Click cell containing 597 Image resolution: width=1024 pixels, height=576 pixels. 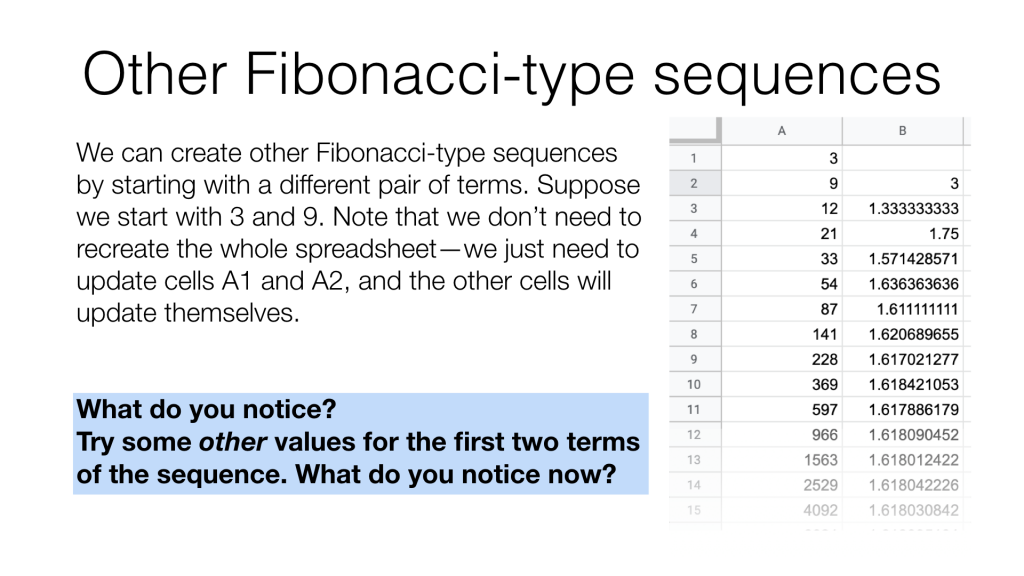tap(781, 410)
